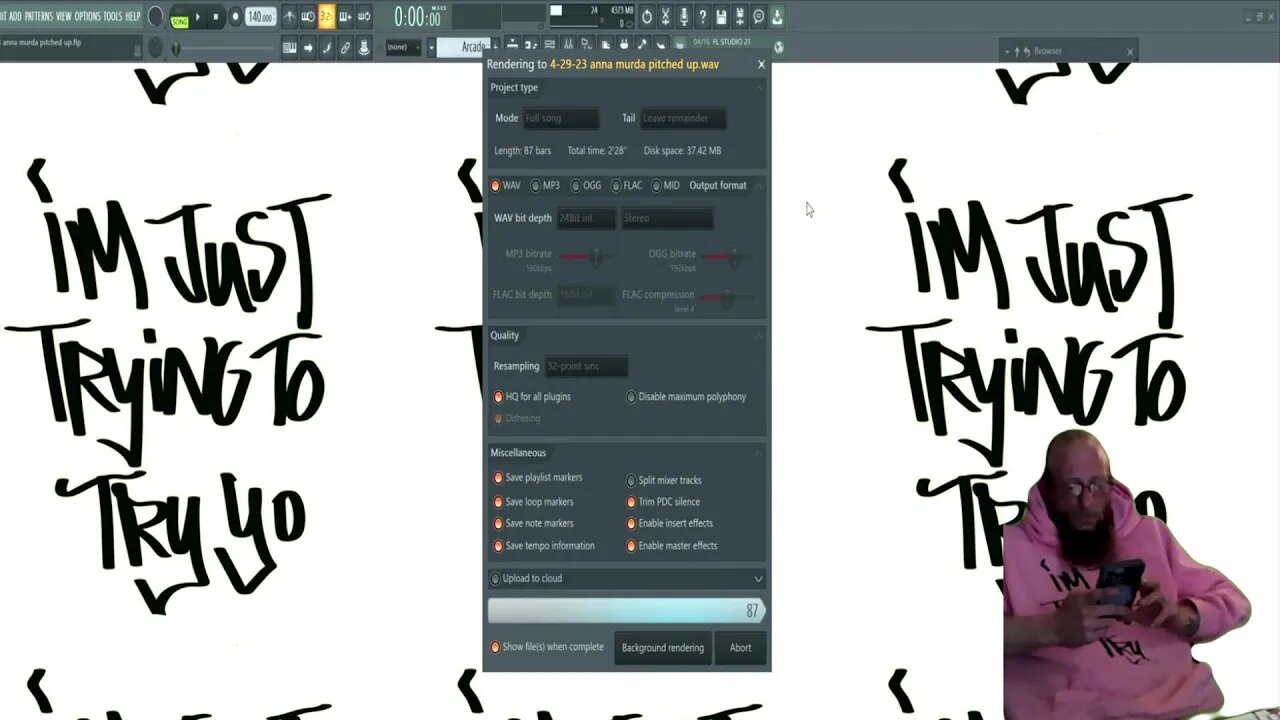The image size is (1280, 720).
Task: Select the FLAC output format
Action: click(627, 186)
